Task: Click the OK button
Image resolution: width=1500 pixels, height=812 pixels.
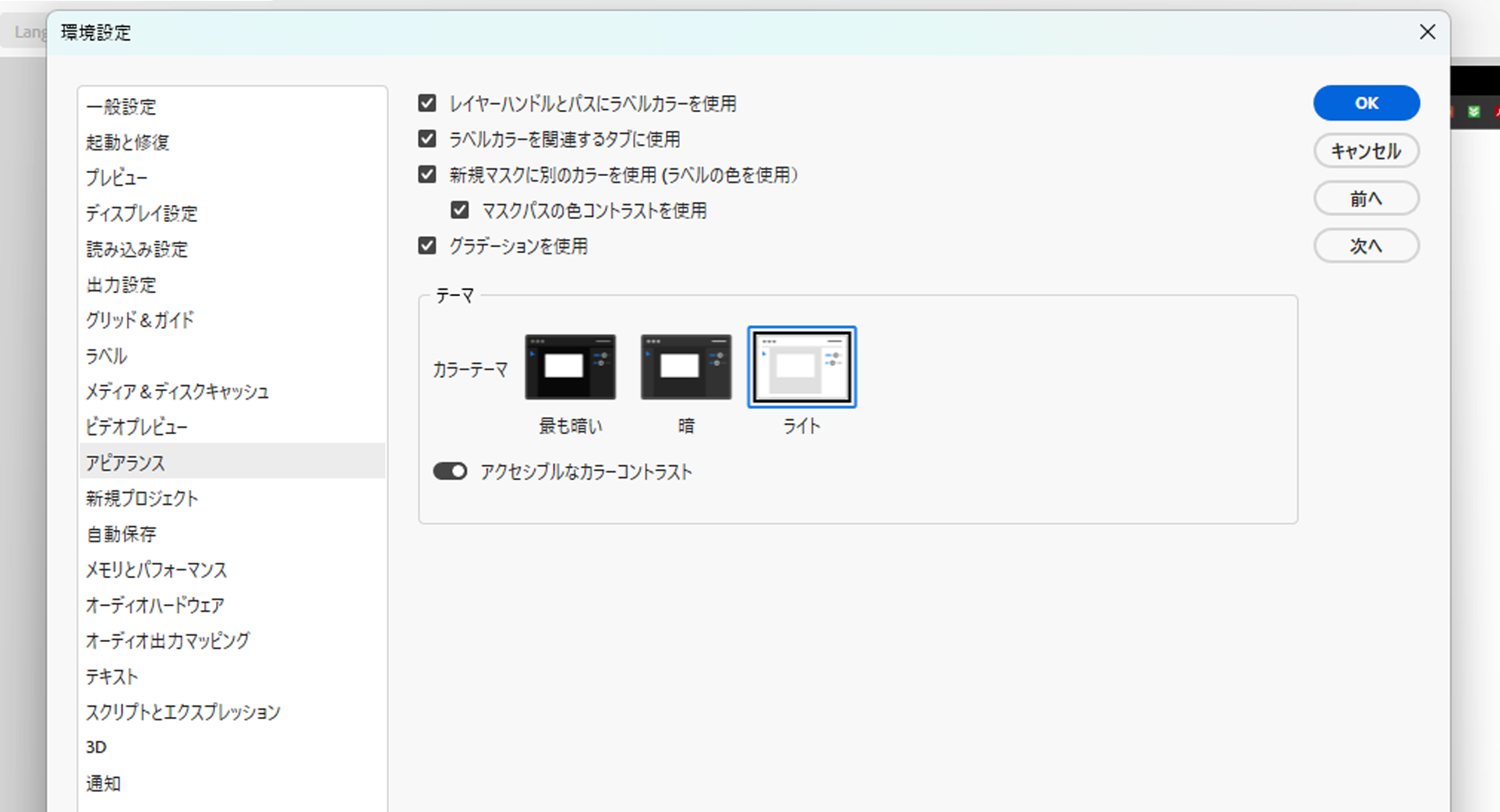Action: pyautogui.click(x=1367, y=103)
